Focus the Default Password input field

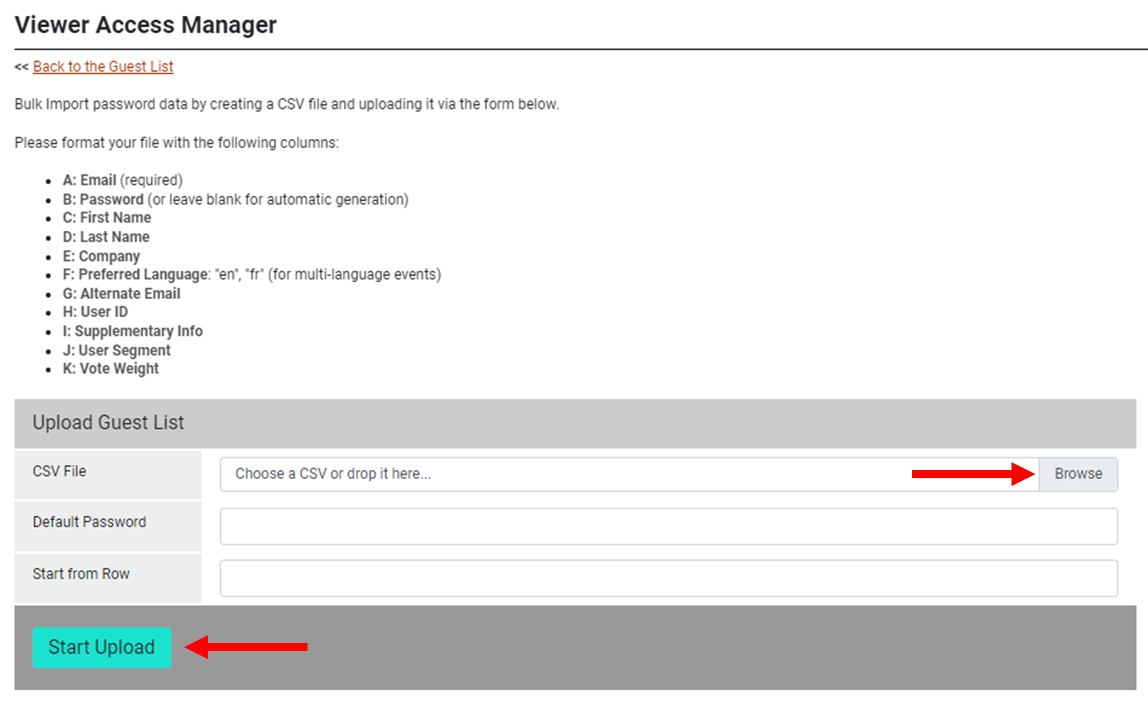point(668,526)
